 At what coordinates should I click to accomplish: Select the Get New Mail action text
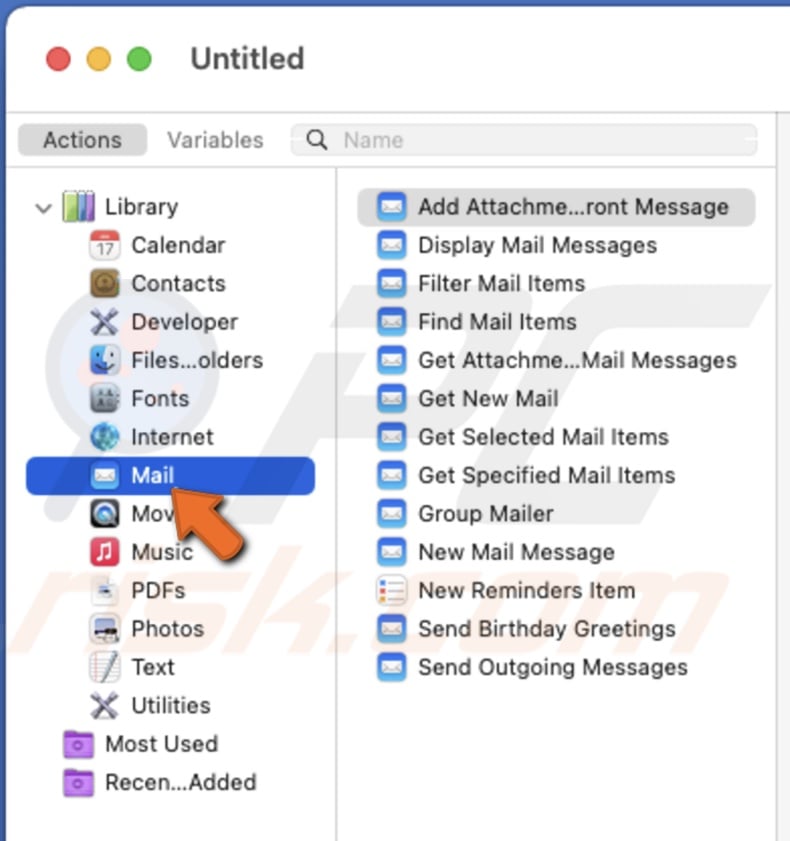click(x=488, y=399)
